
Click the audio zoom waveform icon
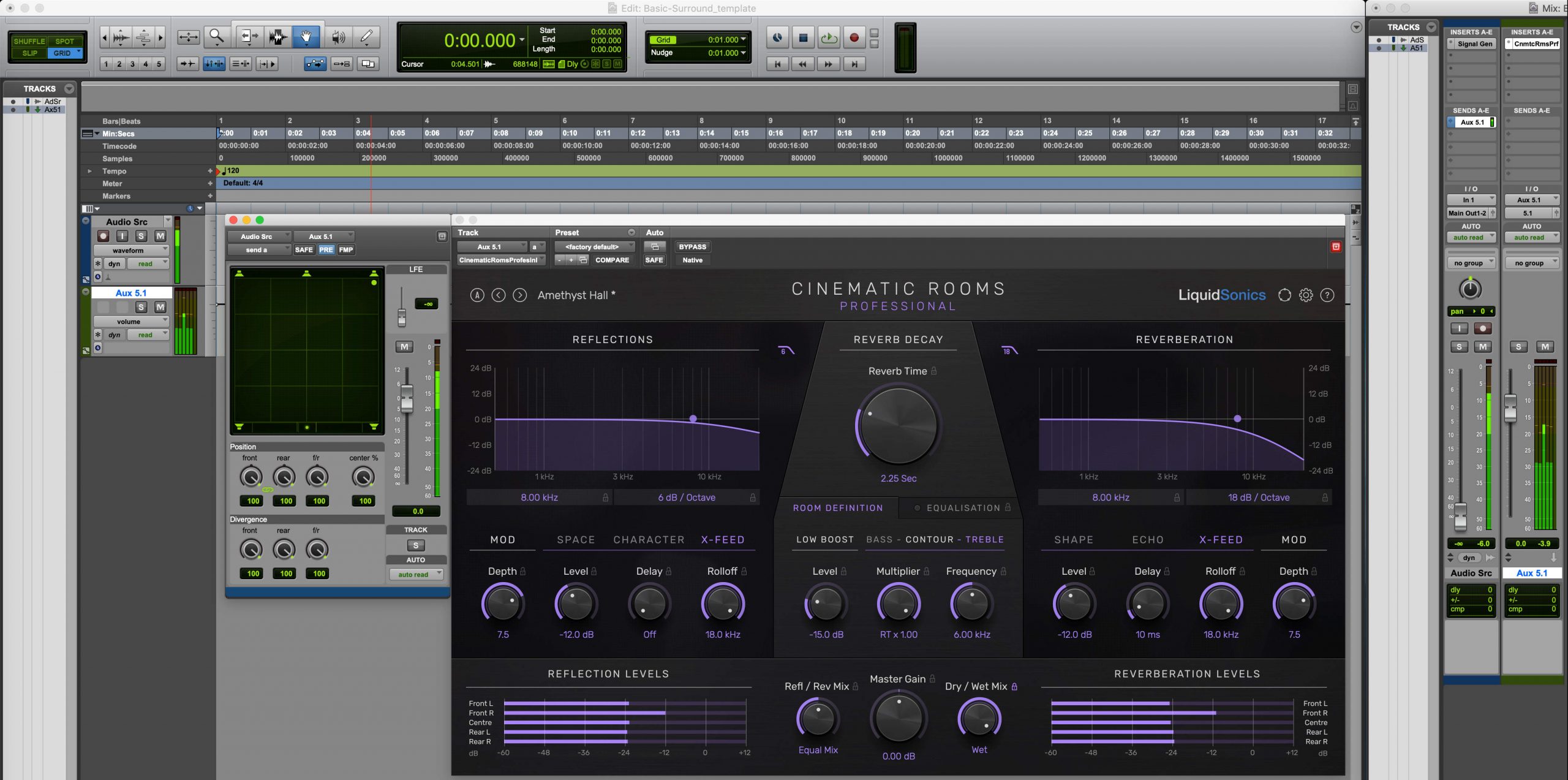[121, 37]
